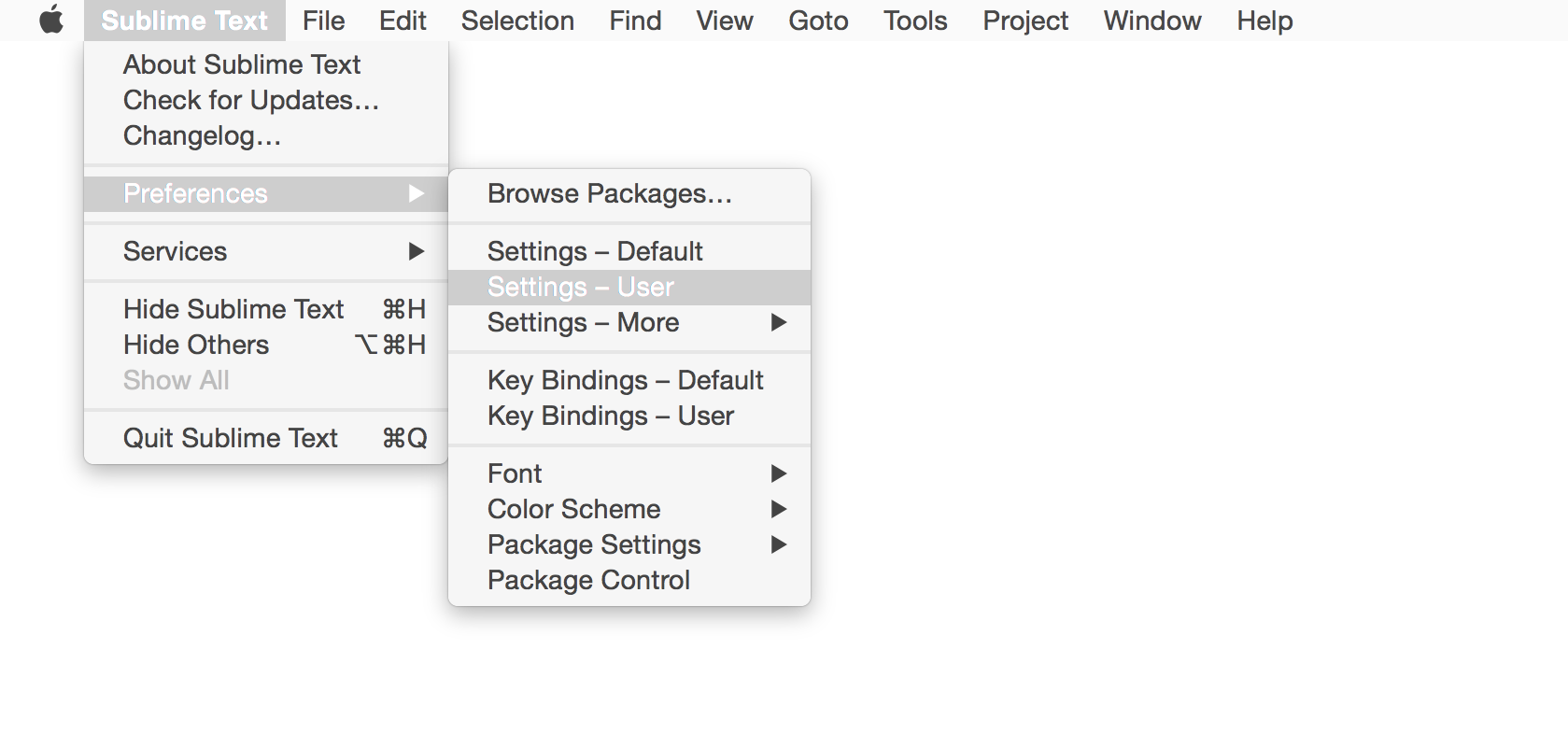Open Key Bindings – Default
The image size is (1568, 748).
(625, 380)
